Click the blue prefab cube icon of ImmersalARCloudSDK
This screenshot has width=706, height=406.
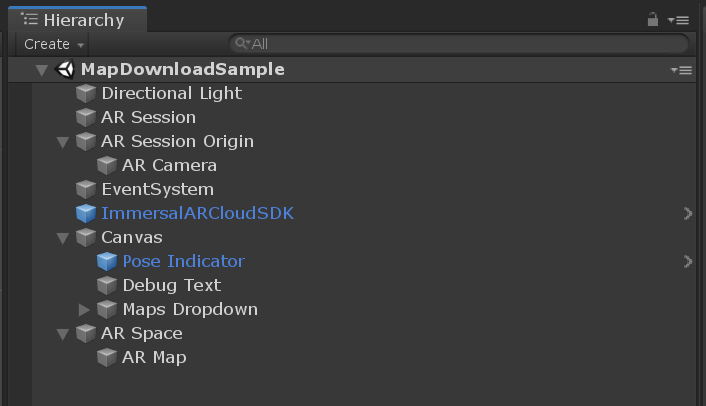point(86,213)
